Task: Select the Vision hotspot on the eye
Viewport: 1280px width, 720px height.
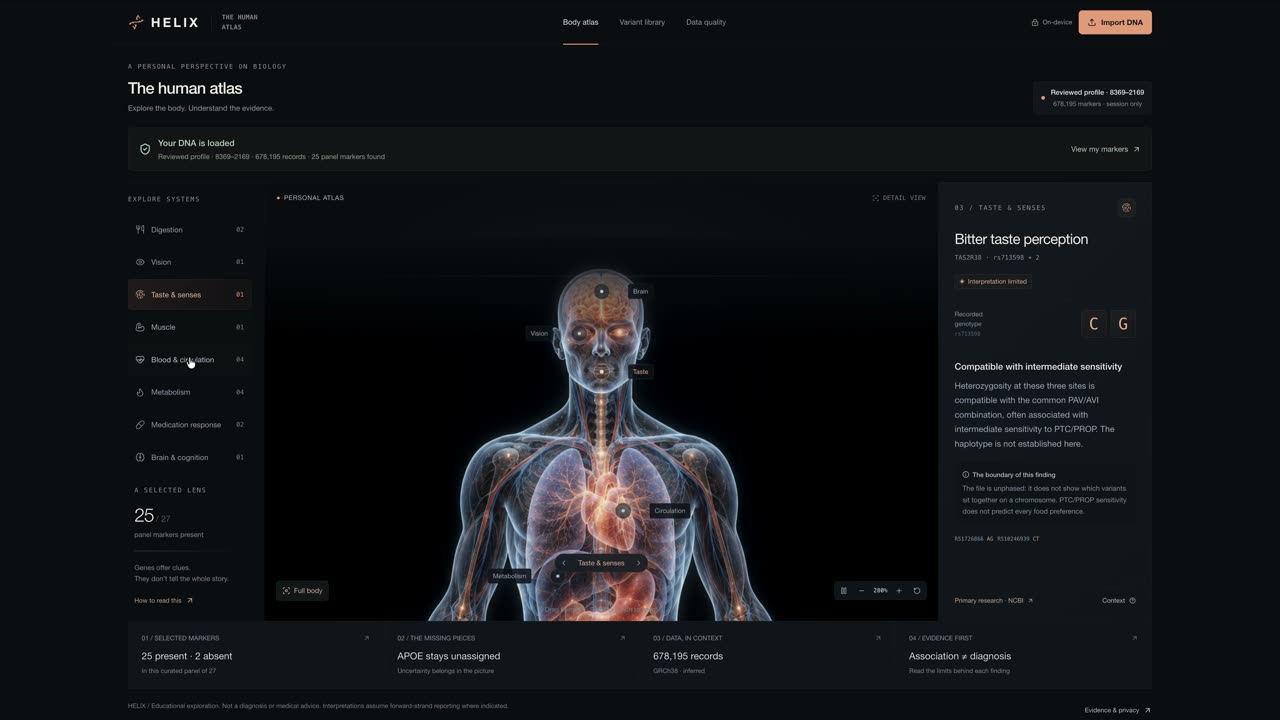Action: [579, 333]
